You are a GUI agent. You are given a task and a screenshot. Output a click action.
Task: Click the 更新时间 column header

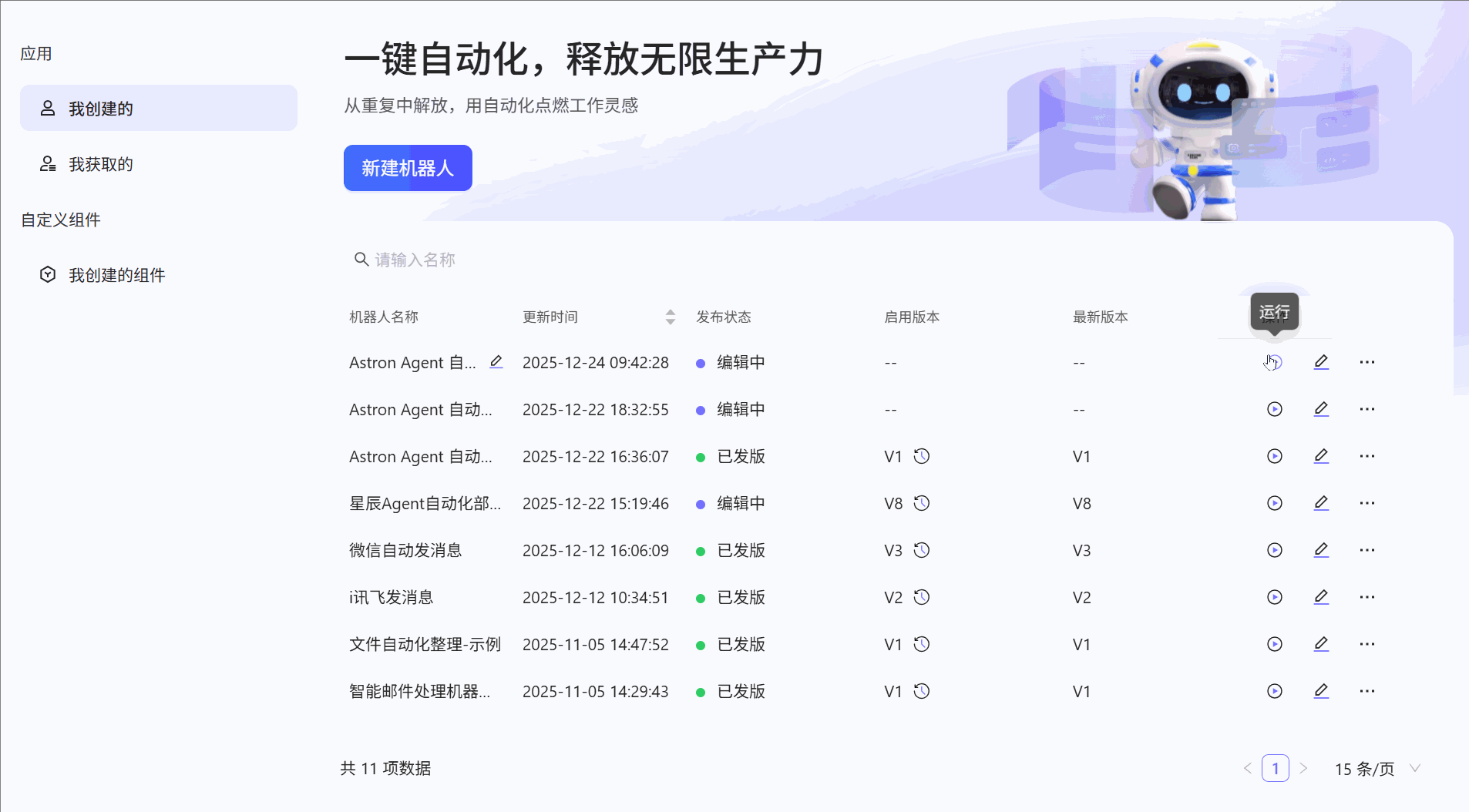click(550, 317)
